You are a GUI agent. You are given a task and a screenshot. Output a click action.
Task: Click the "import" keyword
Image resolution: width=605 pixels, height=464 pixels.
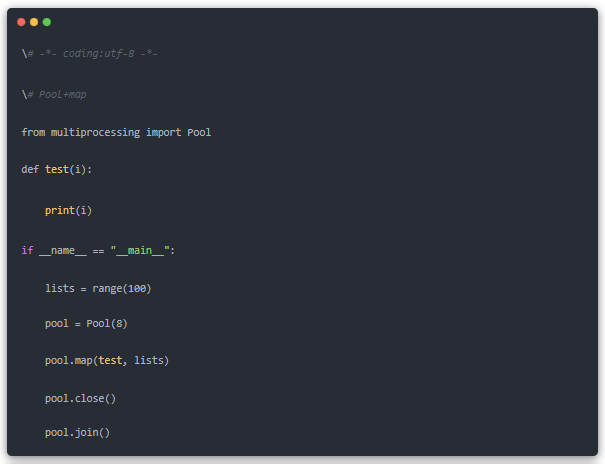[x=163, y=132]
